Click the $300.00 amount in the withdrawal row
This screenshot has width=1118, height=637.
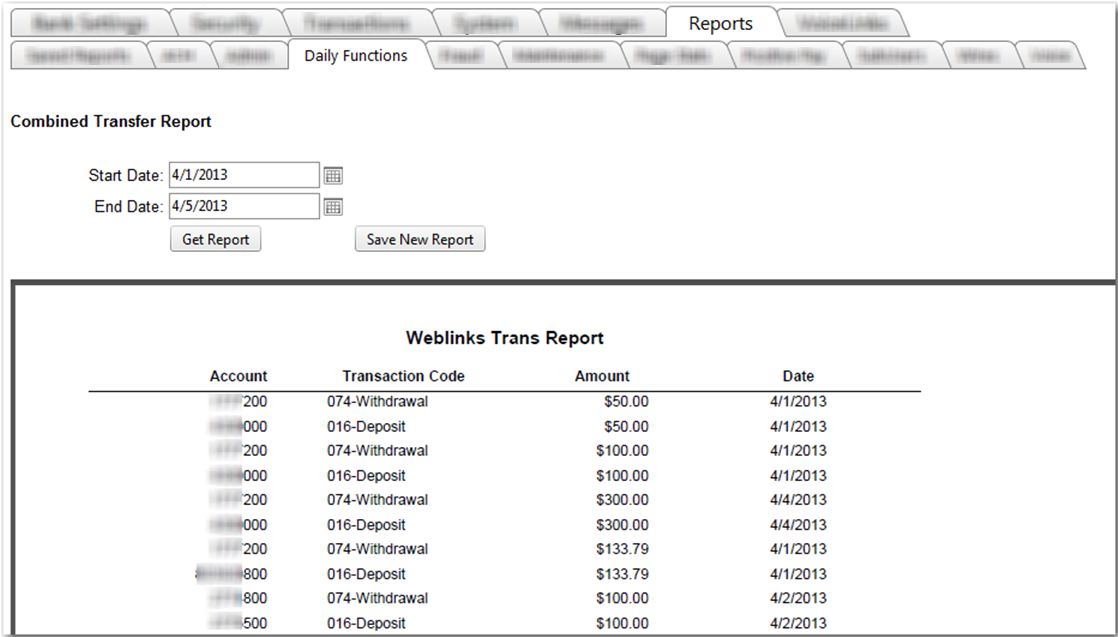pyautogui.click(x=622, y=500)
